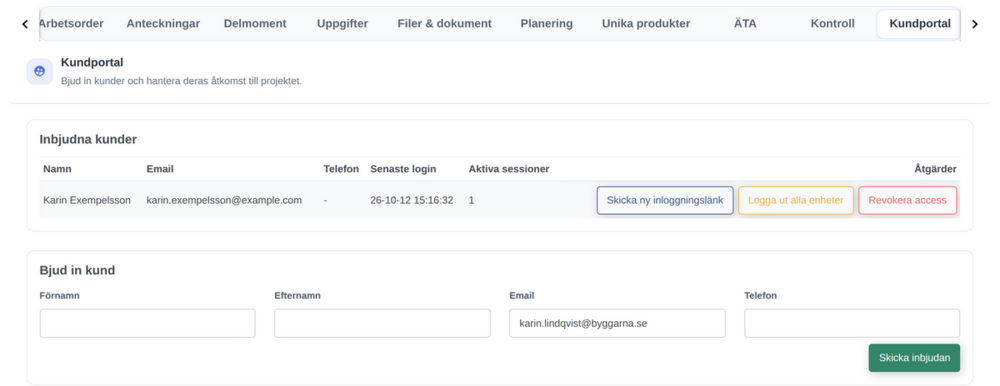Select the Uppgifter tab

[x=342, y=24]
